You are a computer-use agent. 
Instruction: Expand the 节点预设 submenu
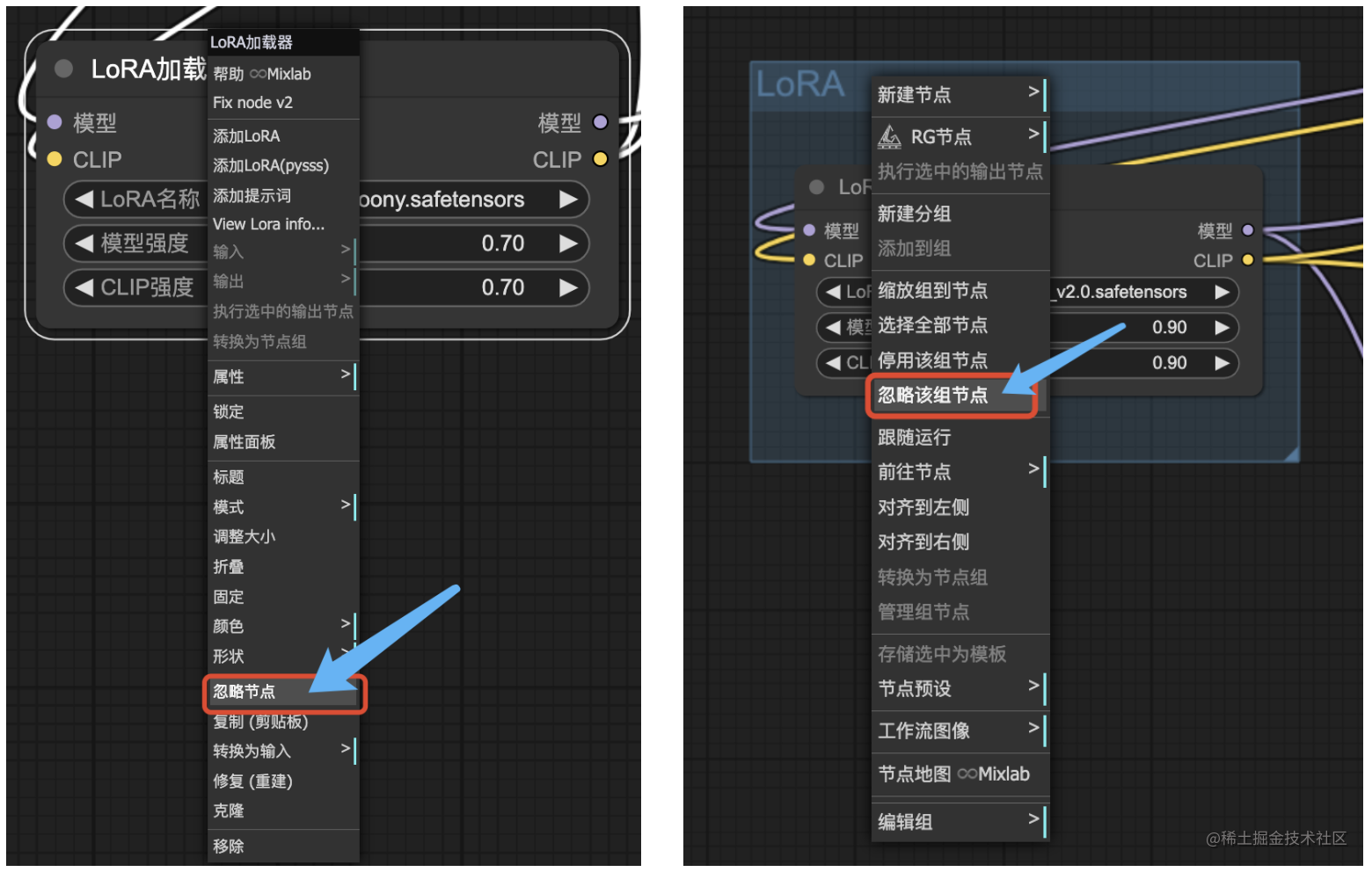pos(960,689)
